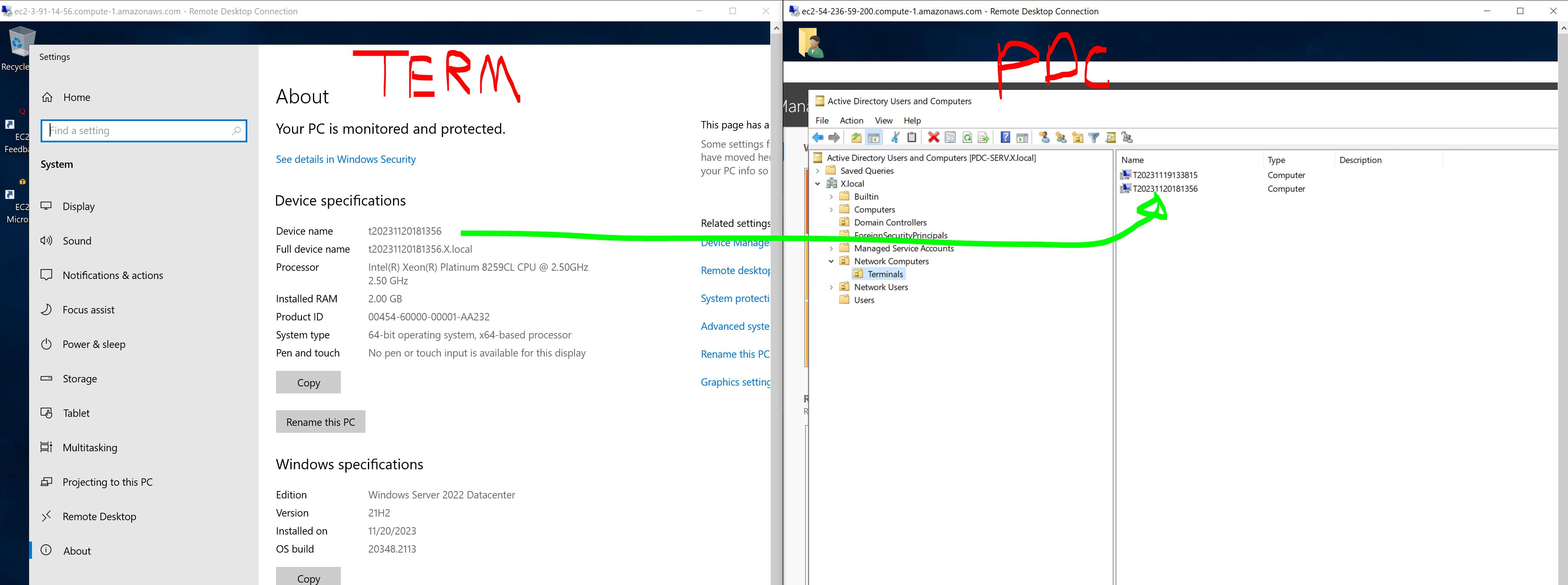Open Properties from the AD toolbar

point(950,137)
